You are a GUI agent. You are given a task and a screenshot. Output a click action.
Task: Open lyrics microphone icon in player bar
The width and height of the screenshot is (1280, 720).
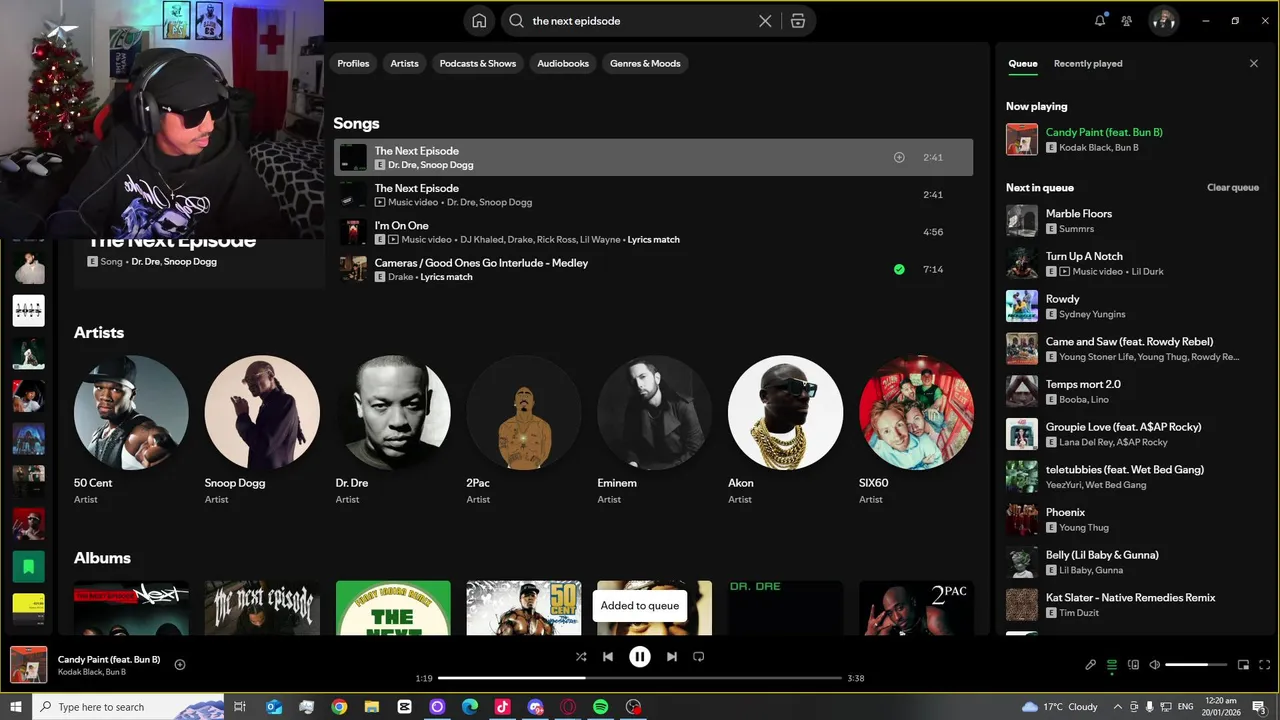coord(1091,665)
